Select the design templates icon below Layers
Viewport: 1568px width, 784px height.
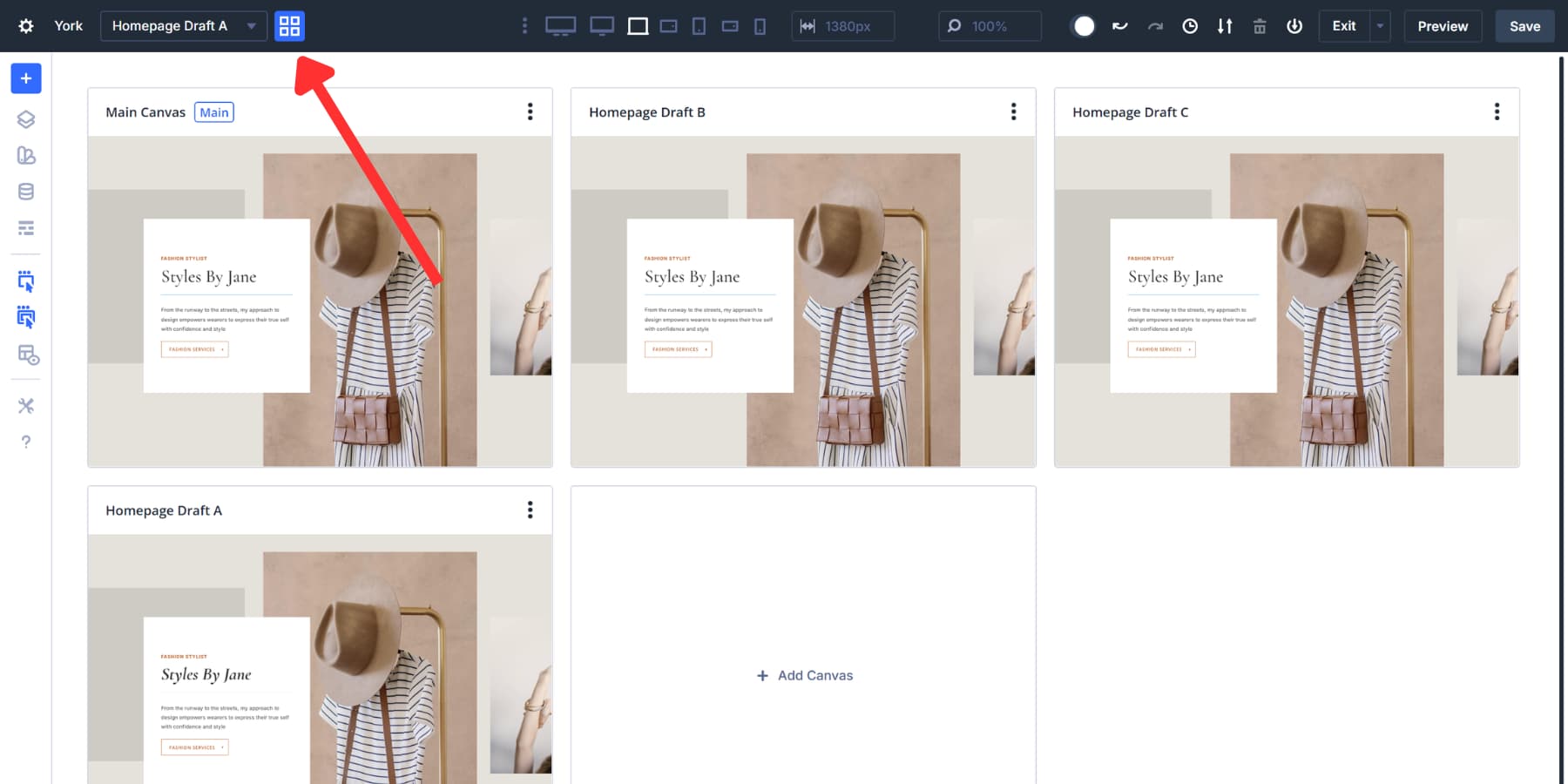25,156
